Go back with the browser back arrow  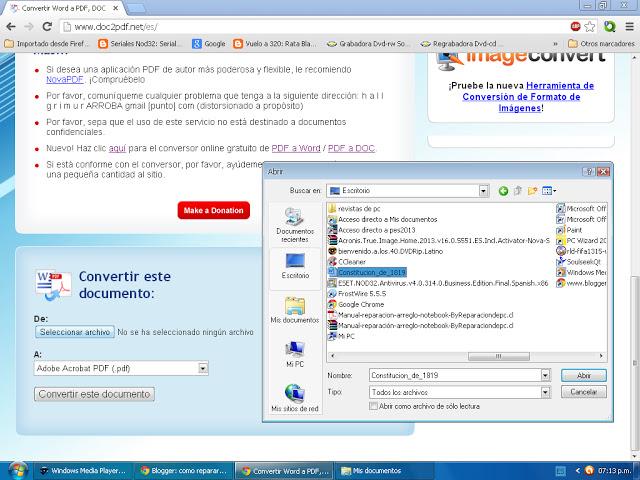11,27
